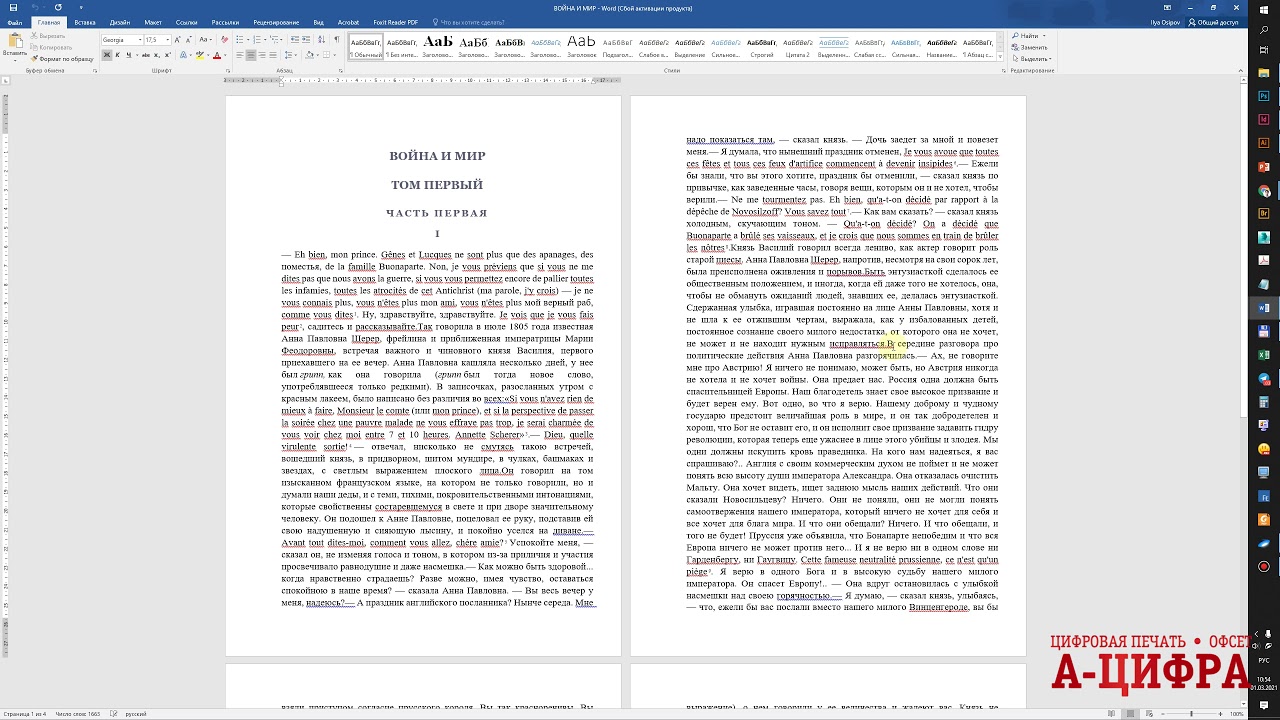Decrease paragraph indent

coord(294,40)
